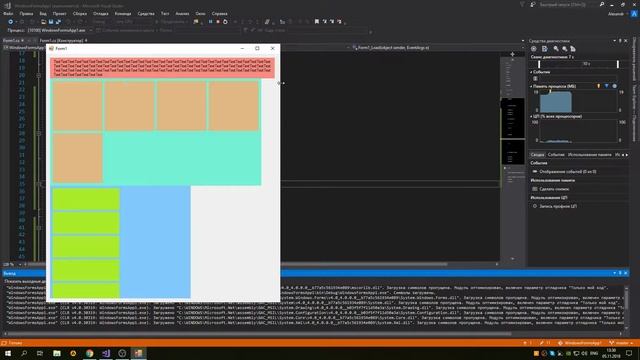
Task: Click Отображение событий link
Action: (567, 172)
